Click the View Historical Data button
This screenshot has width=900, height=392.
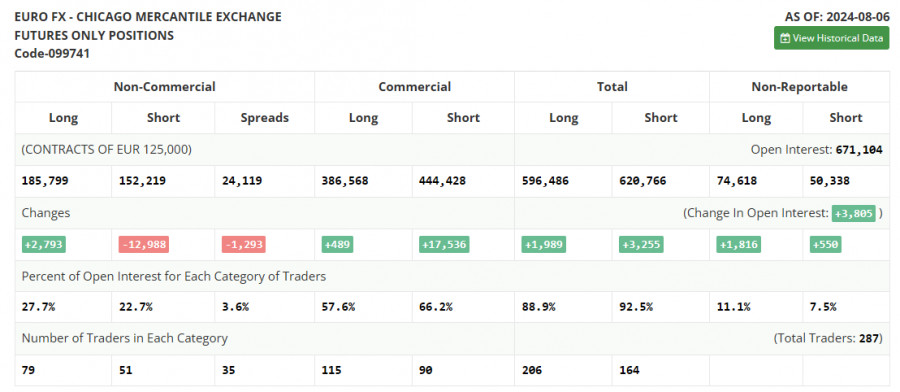831,38
